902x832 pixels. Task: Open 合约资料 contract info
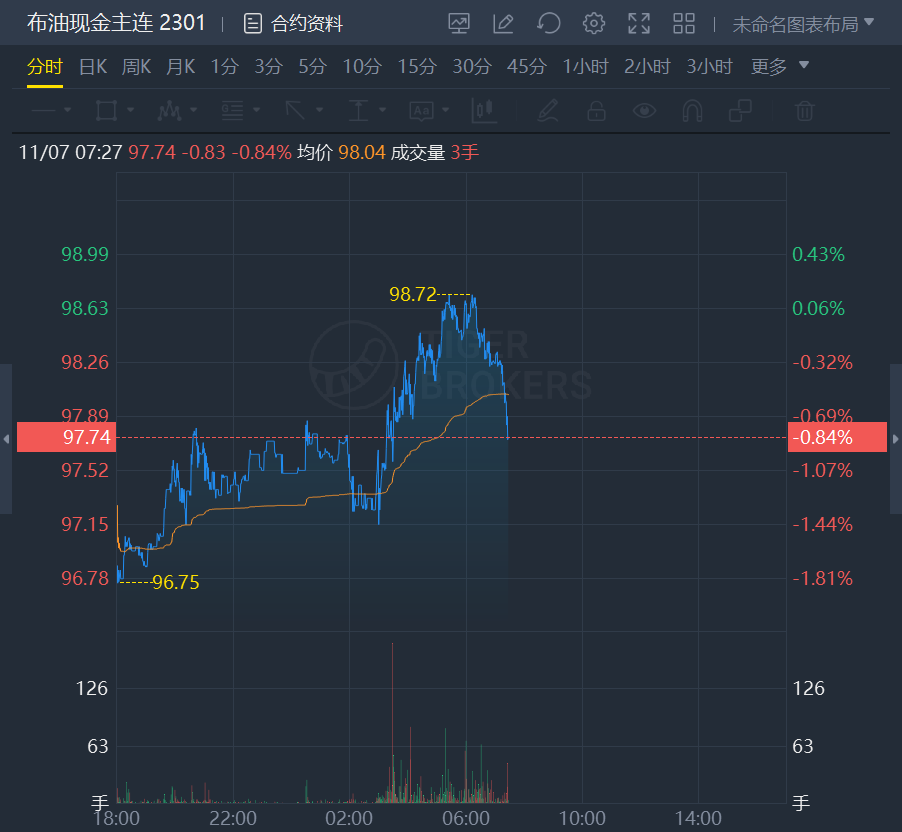tap(294, 23)
